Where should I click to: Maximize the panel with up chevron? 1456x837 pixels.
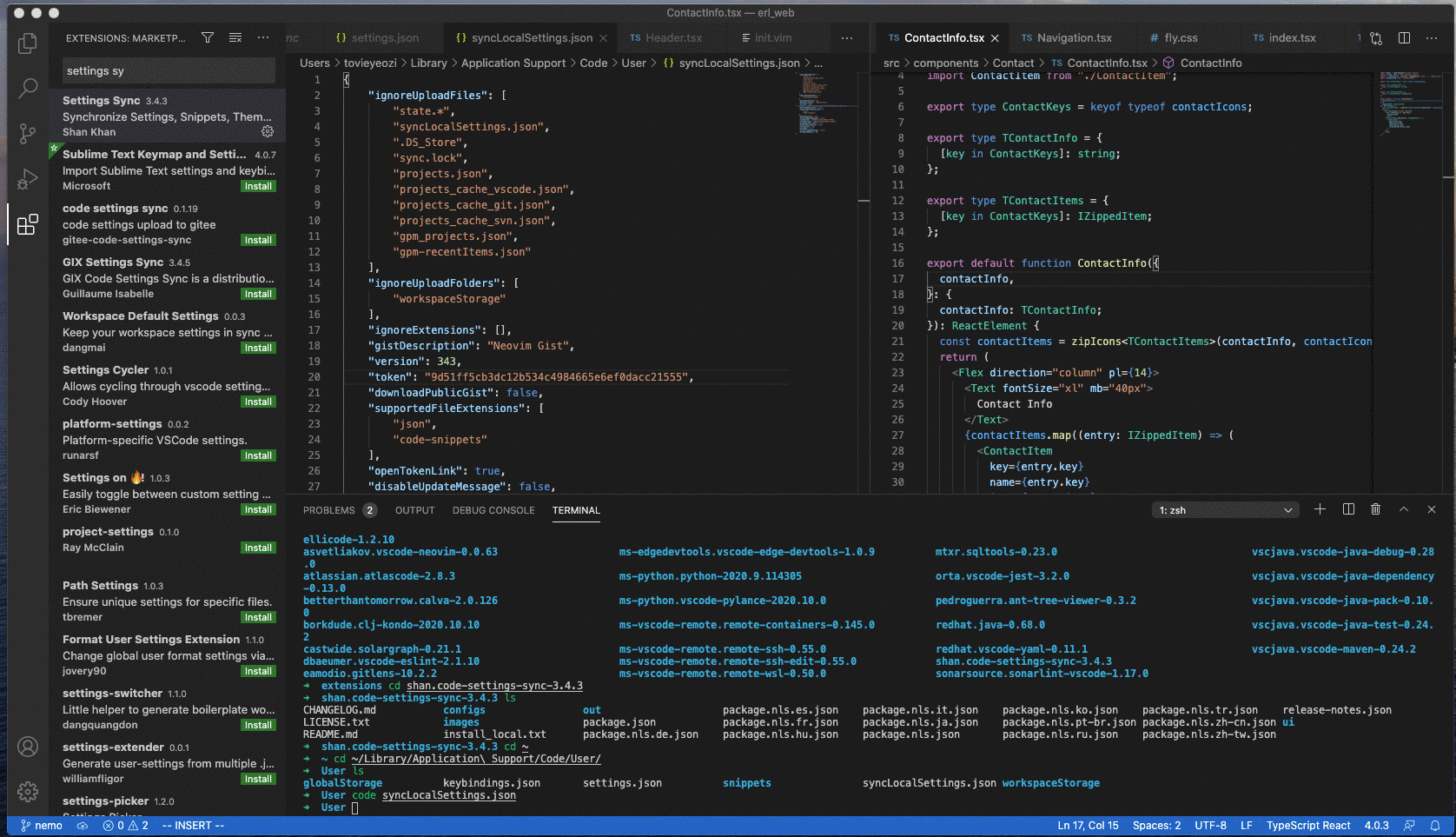[1404, 509]
